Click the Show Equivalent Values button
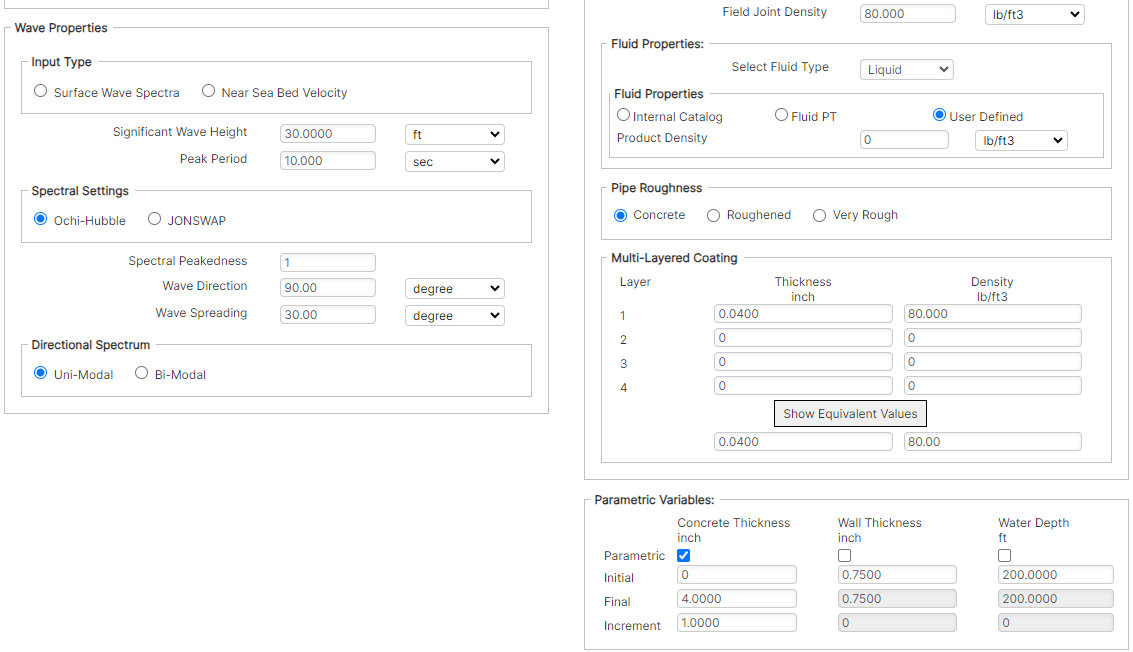The image size is (1133, 652). coord(849,413)
